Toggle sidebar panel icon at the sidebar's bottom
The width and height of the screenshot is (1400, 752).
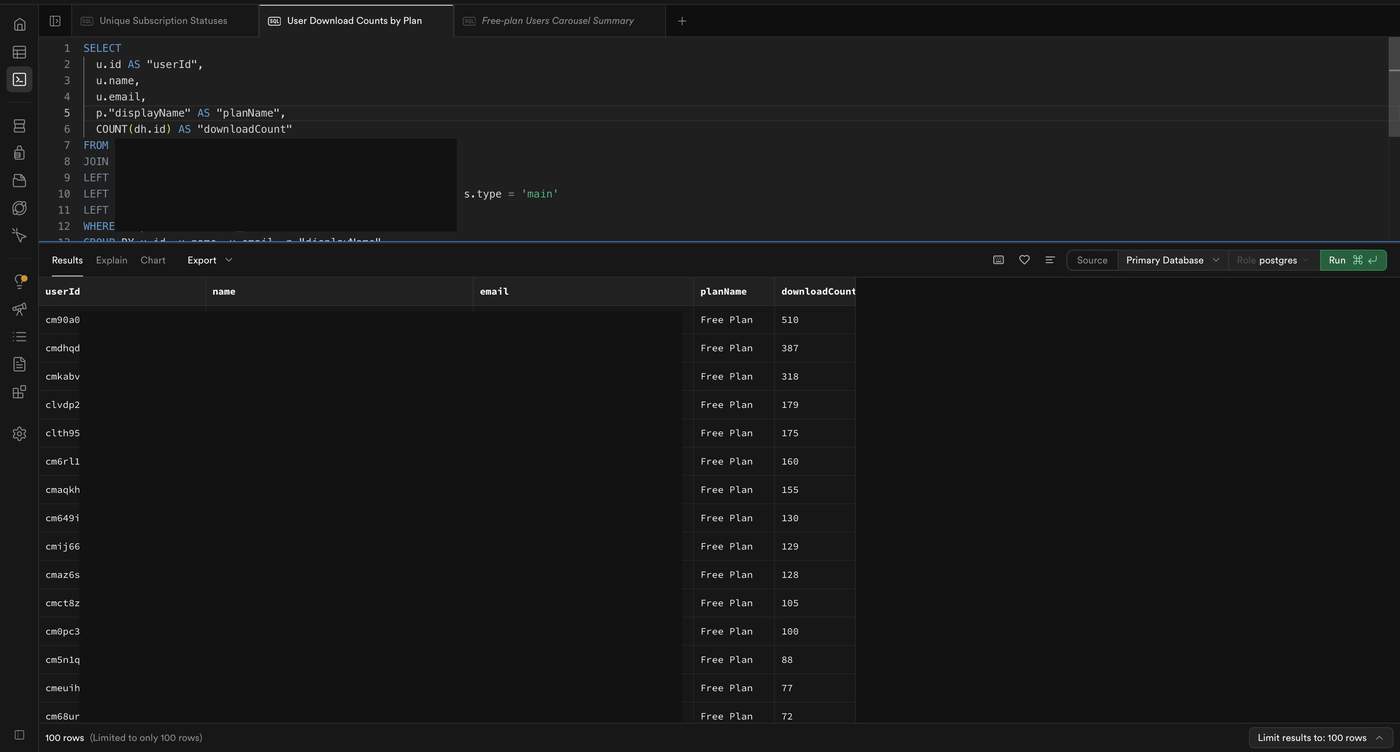point(19,735)
